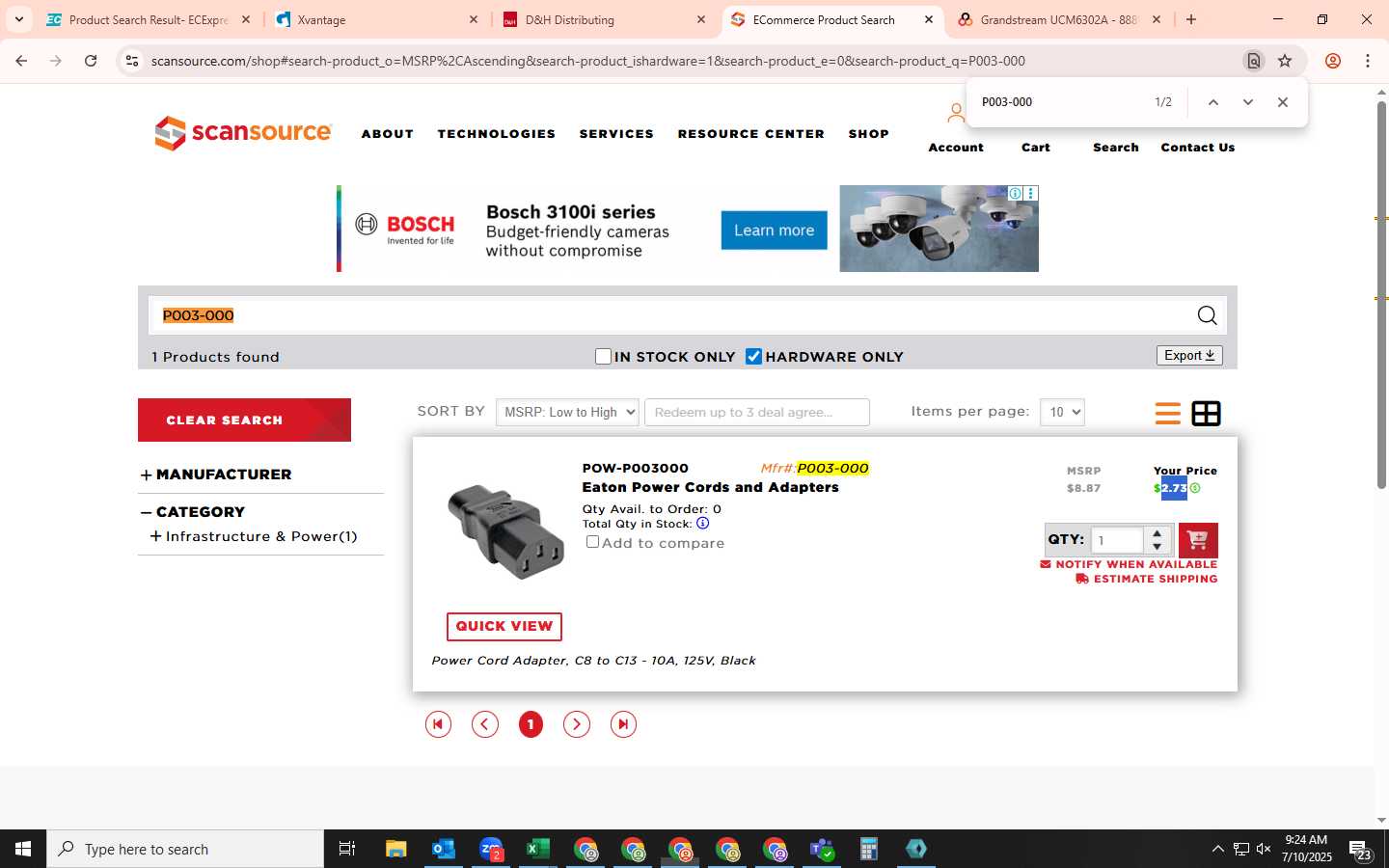Viewport: 1389px width, 868px height.
Task: Find next match in find bar
Action: click(1248, 102)
